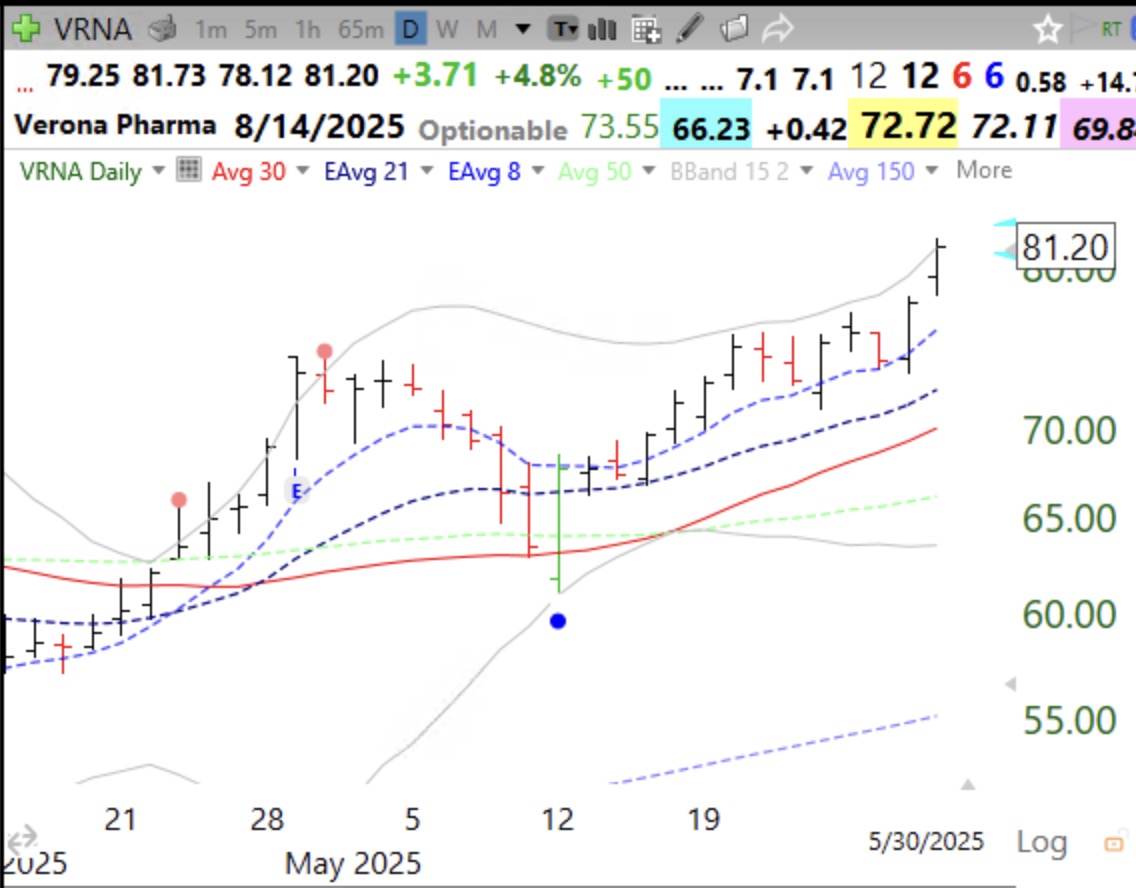Mark the chart with the star favorite icon
This screenshot has height=888, width=1136.
(1048, 30)
